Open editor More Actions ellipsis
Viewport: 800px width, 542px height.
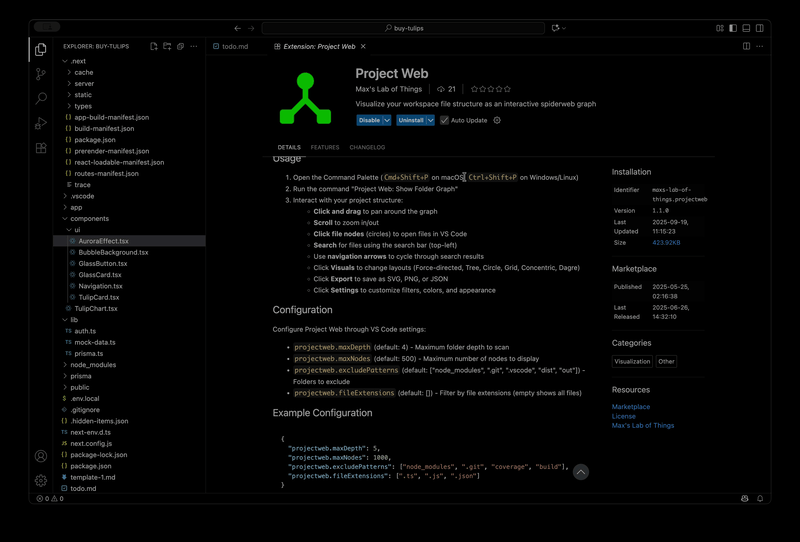pos(760,46)
